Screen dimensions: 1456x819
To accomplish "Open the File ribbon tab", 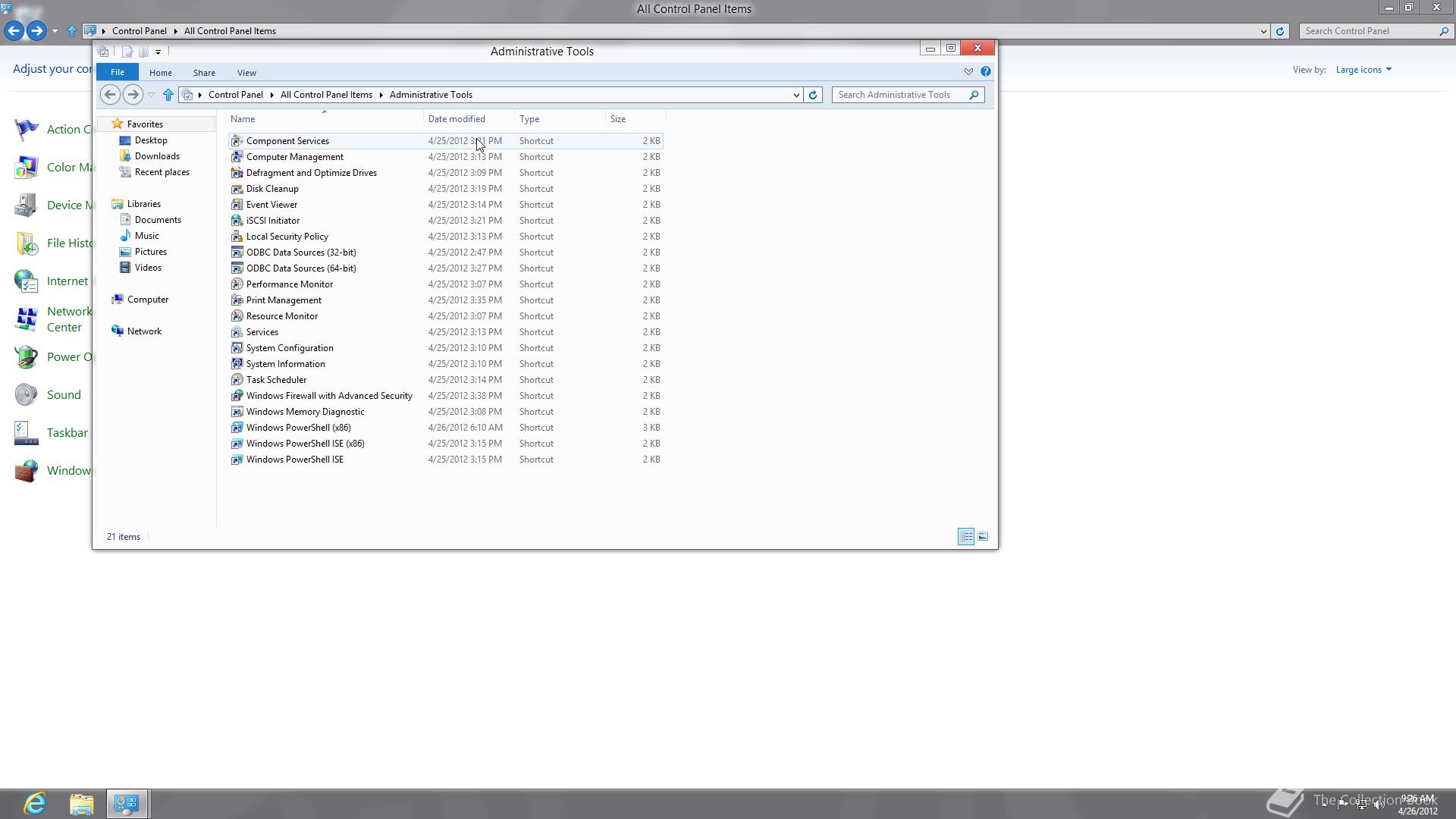I will [118, 72].
